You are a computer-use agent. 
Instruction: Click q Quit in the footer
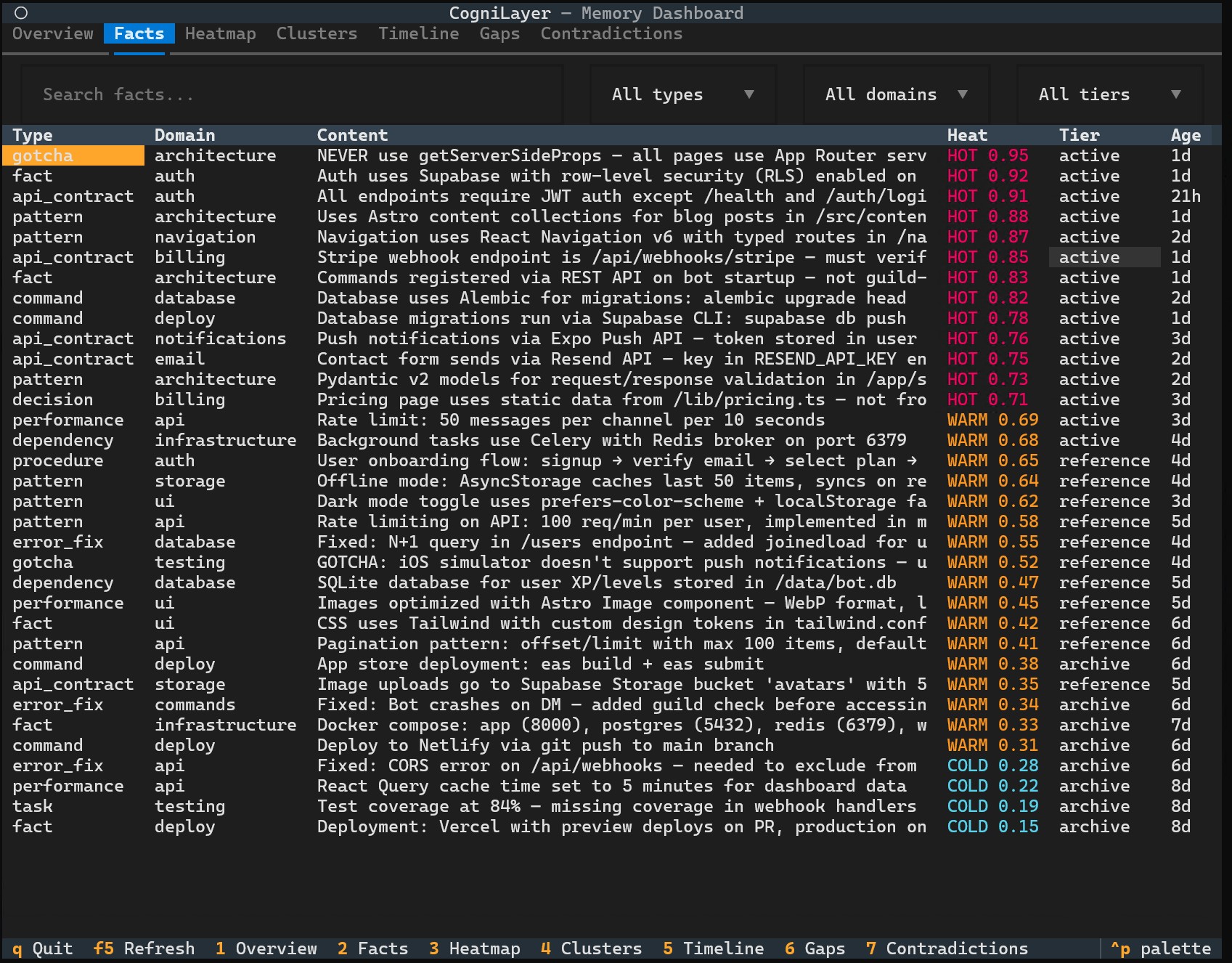[43, 948]
